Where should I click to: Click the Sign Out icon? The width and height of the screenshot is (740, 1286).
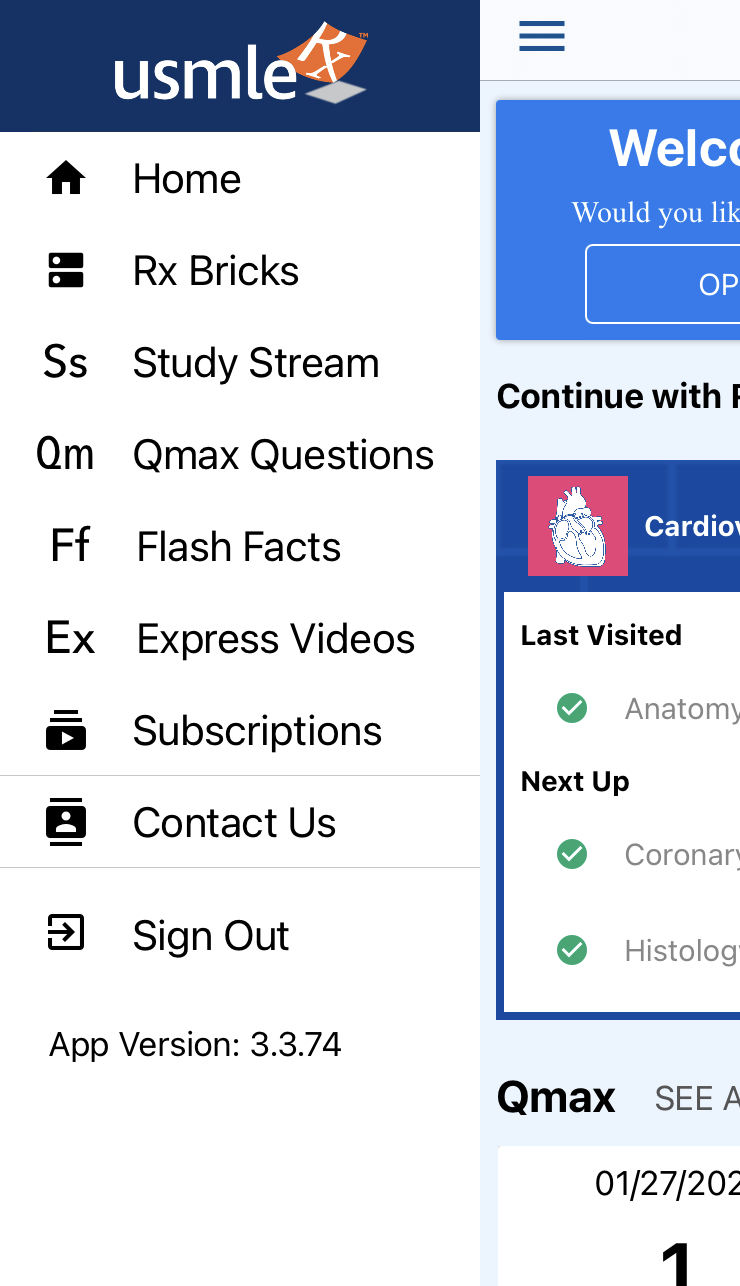pos(65,934)
